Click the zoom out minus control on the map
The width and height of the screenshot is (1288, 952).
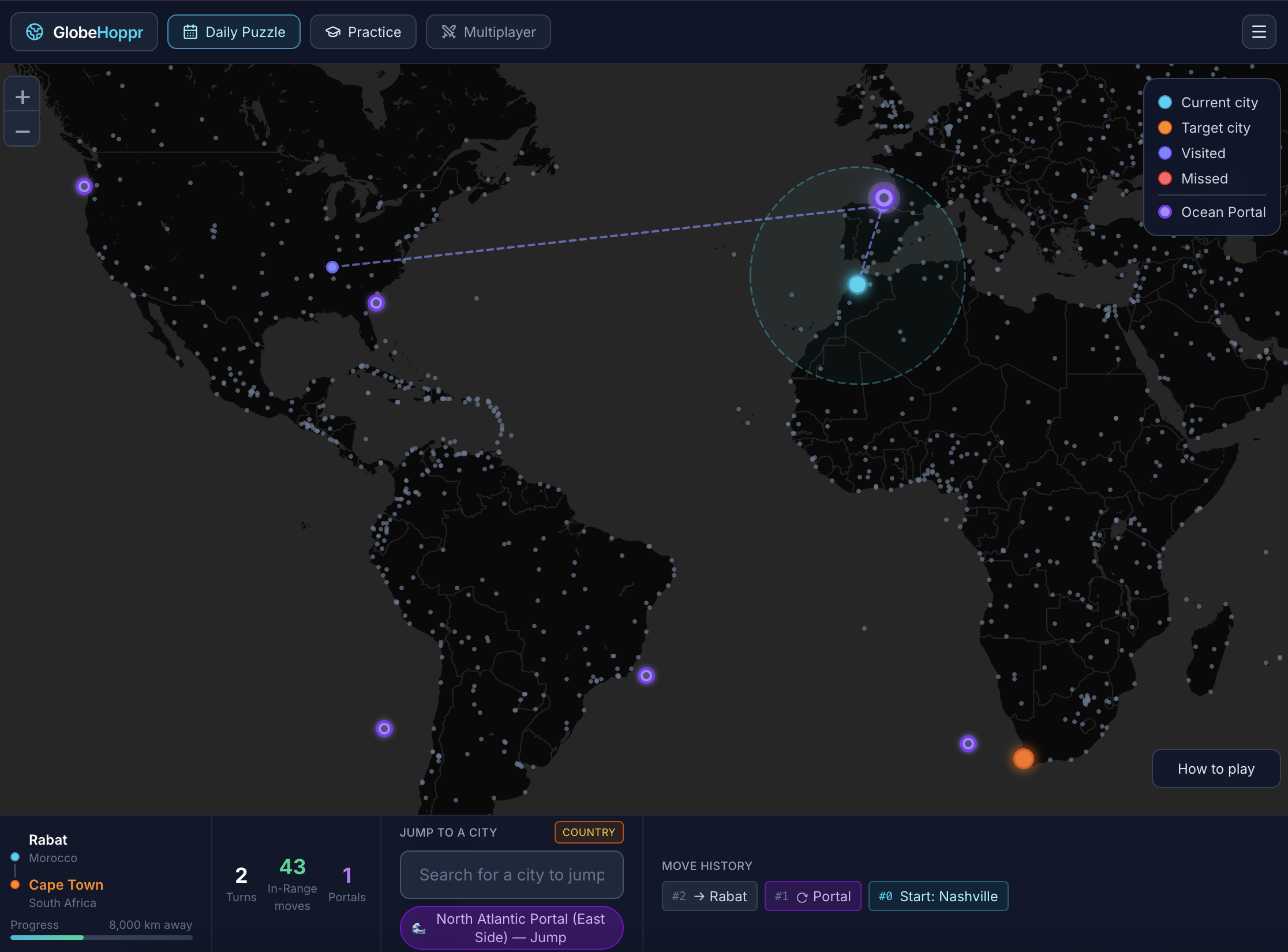(22, 132)
